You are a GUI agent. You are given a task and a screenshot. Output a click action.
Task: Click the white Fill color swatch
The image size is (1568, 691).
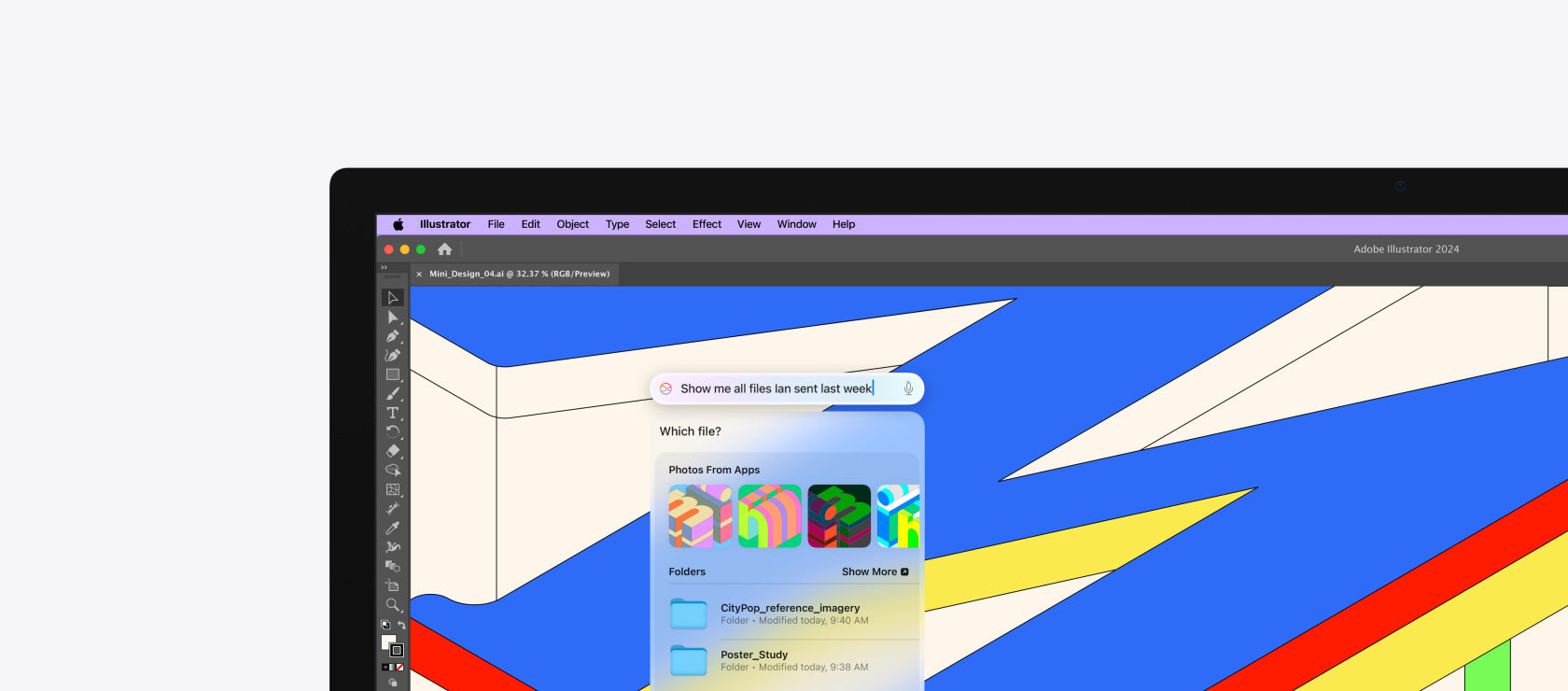(x=387, y=642)
